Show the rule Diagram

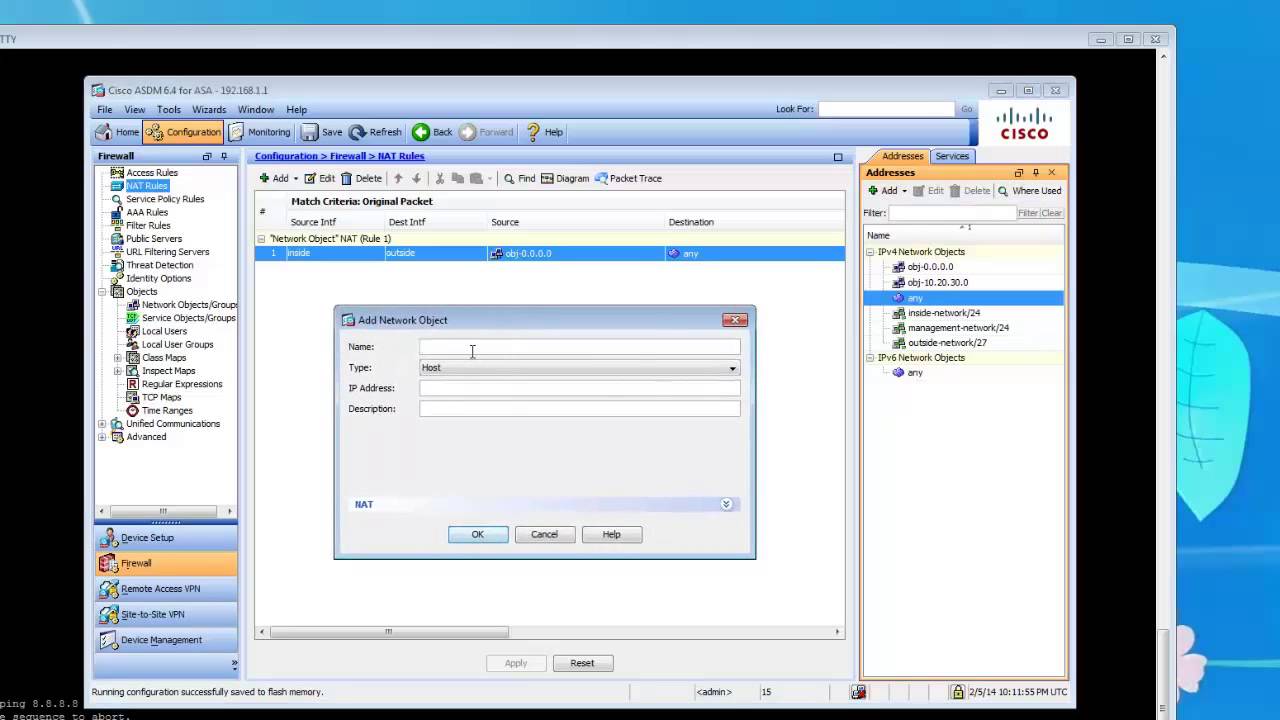(565, 178)
